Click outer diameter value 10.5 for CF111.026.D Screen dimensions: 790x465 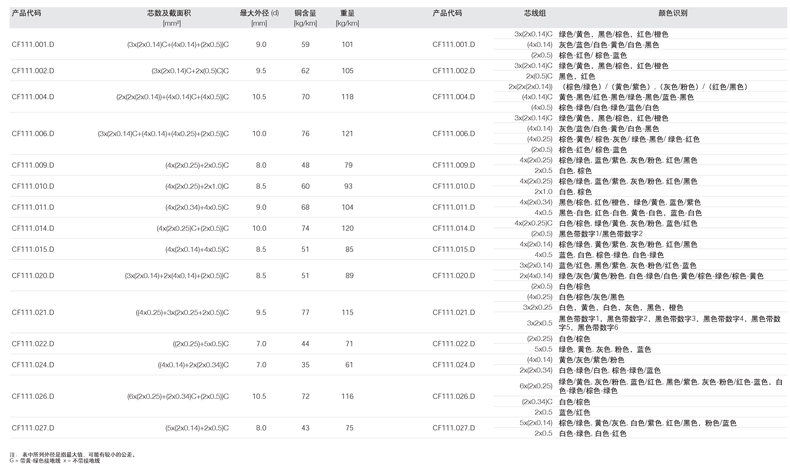(x=260, y=396)
